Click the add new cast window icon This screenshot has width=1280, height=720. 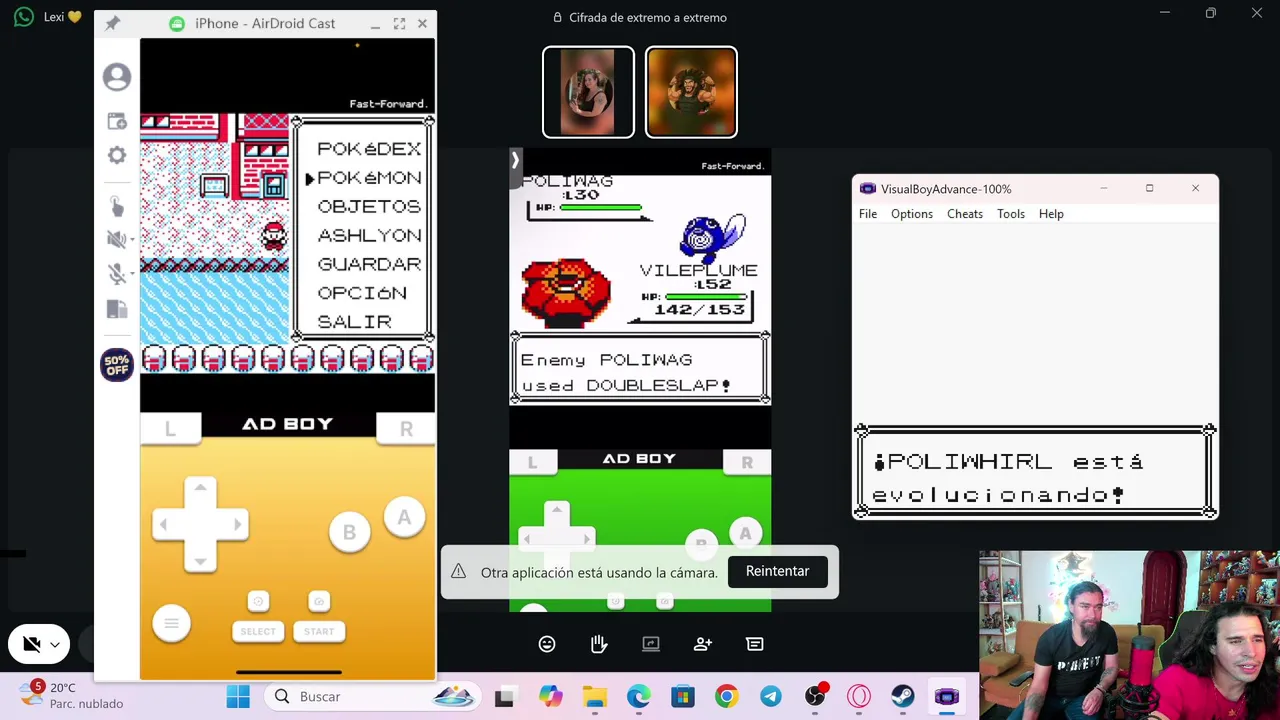coord(117,121)
